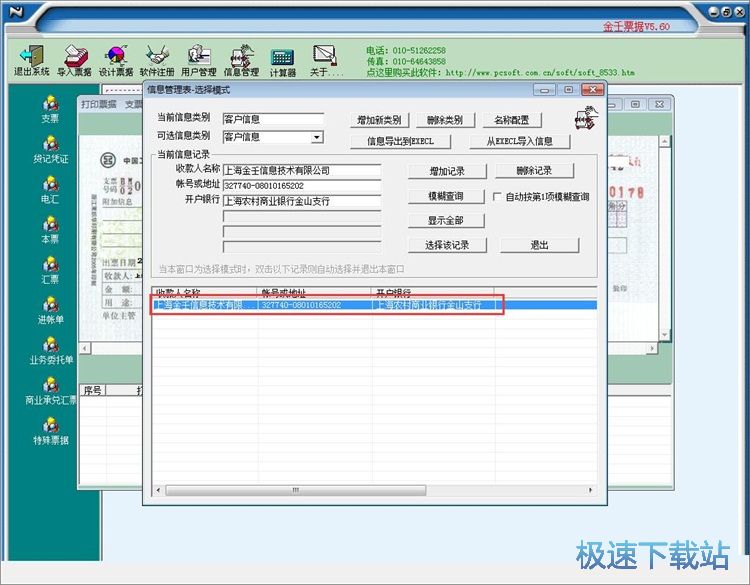The height and width of the screenshot is (585, 750).
Task: Minimize the 信息管理表 dialog
Action: [x=544, y=90]
